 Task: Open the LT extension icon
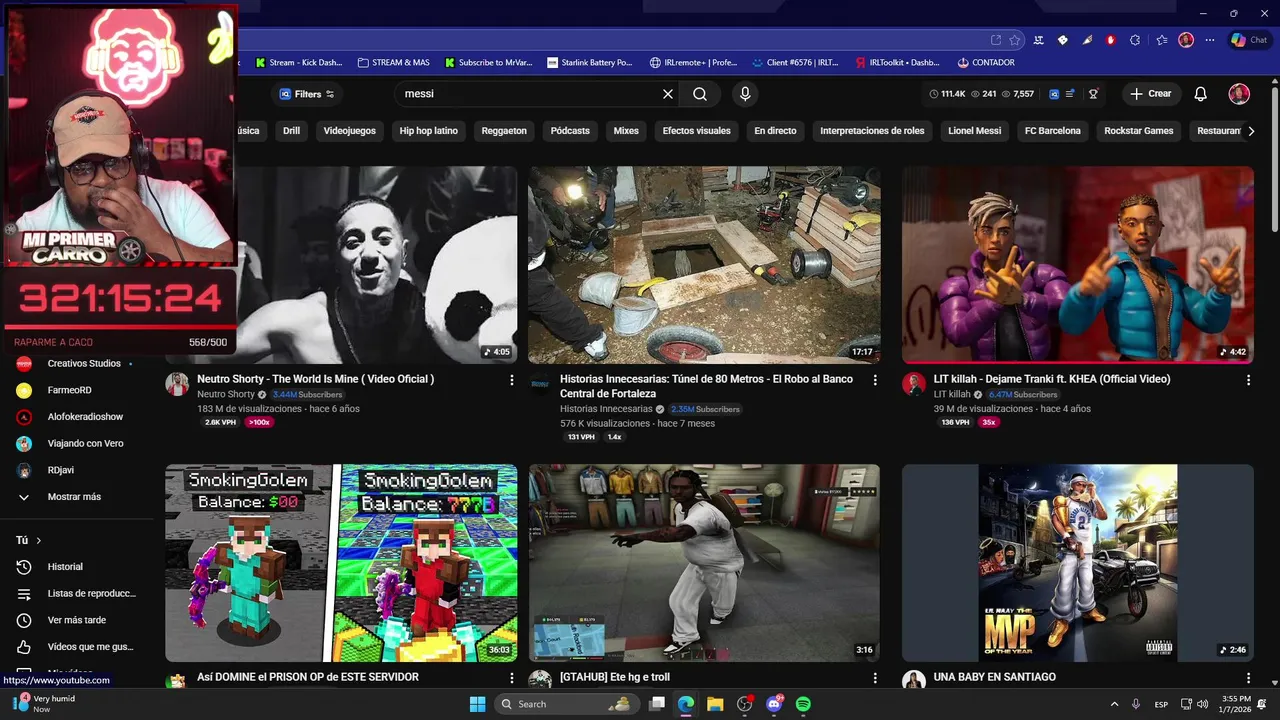click(x=1038, y=40)
